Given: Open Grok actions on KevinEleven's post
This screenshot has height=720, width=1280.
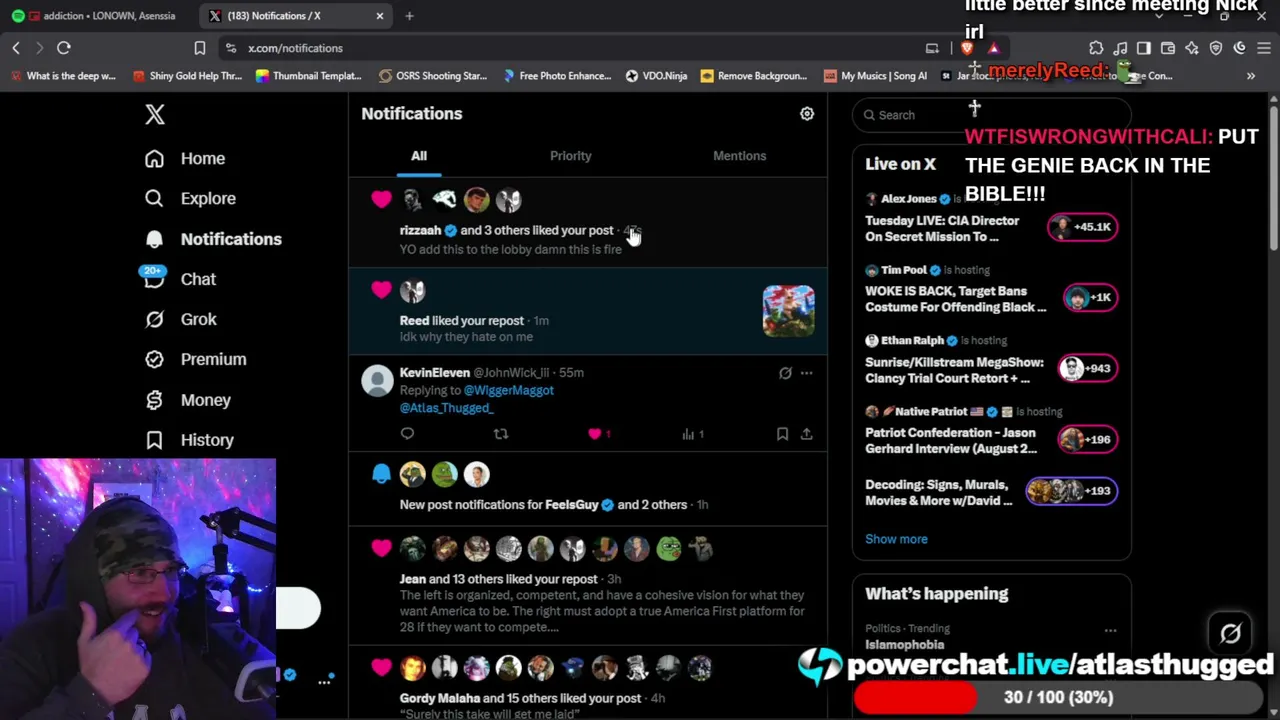Looking at the screenshot, I should (x=785, y=373).
